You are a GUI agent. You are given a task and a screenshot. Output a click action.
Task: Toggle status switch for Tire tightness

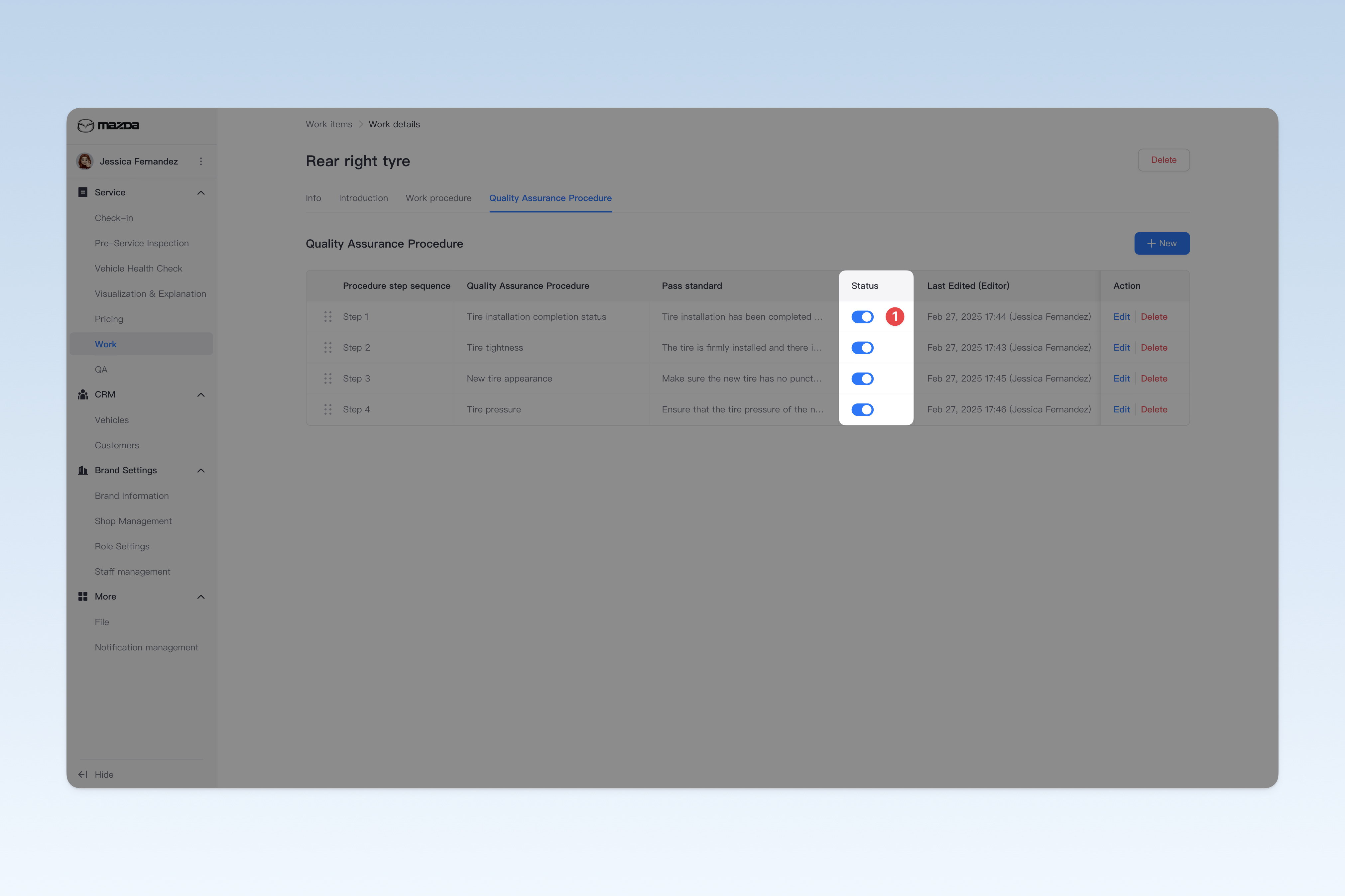(862, 347)
